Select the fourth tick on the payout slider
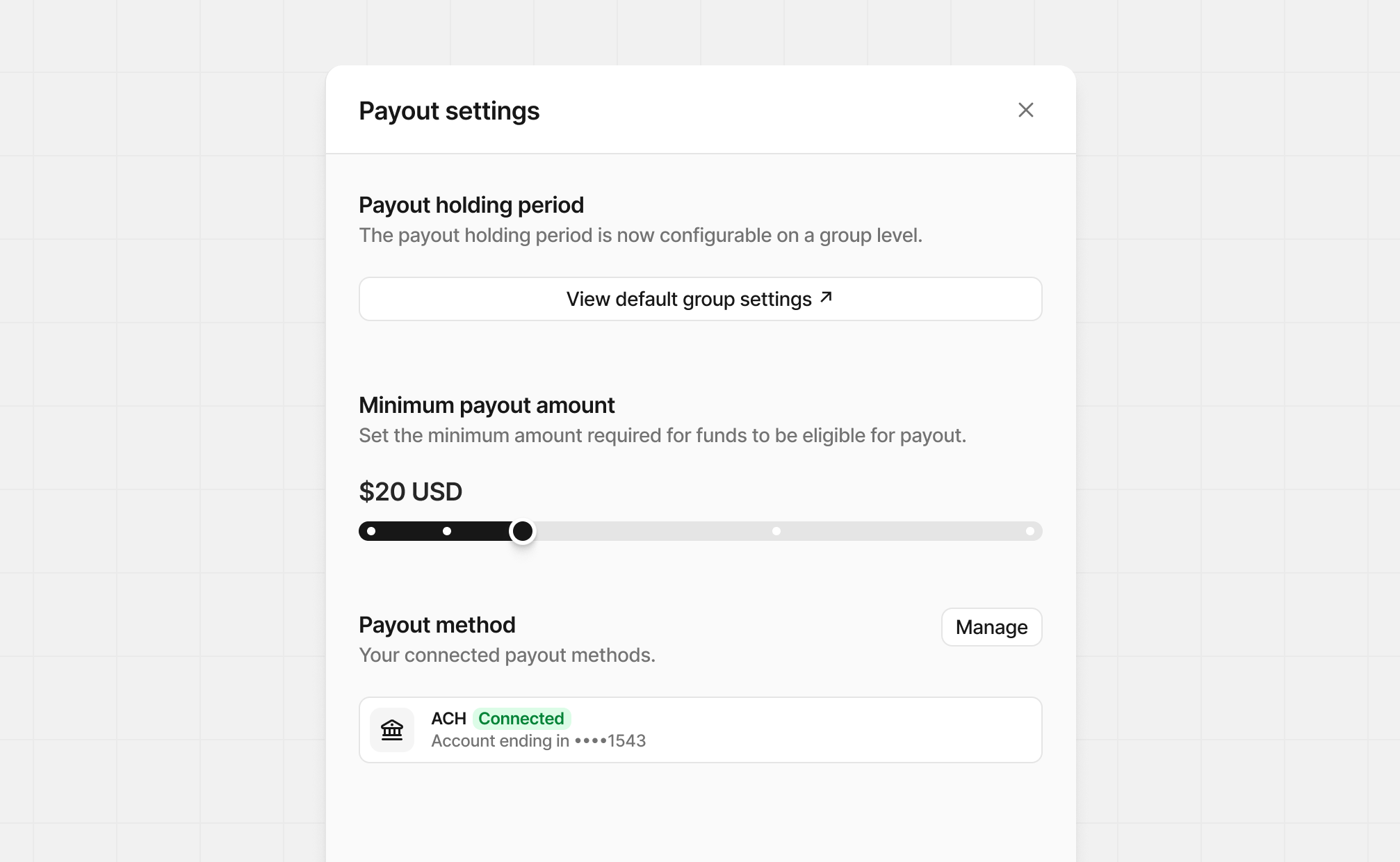Image resolution: width=1400 pixels, height=862 pixels. pos(776,530)
